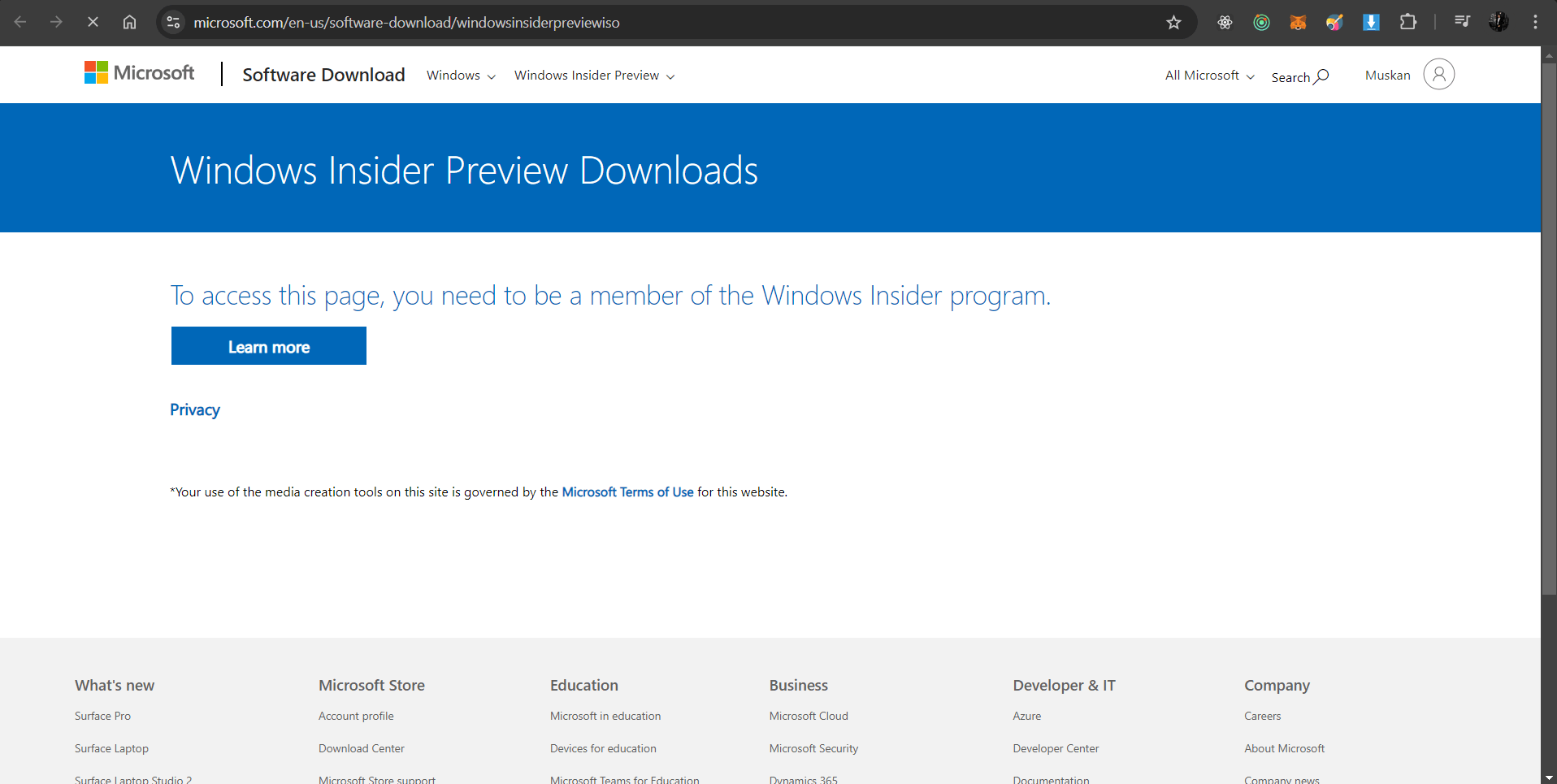Viewport: 1557px width, 784px height.
Task: Go to the browser home page icon
Action: 129,22
